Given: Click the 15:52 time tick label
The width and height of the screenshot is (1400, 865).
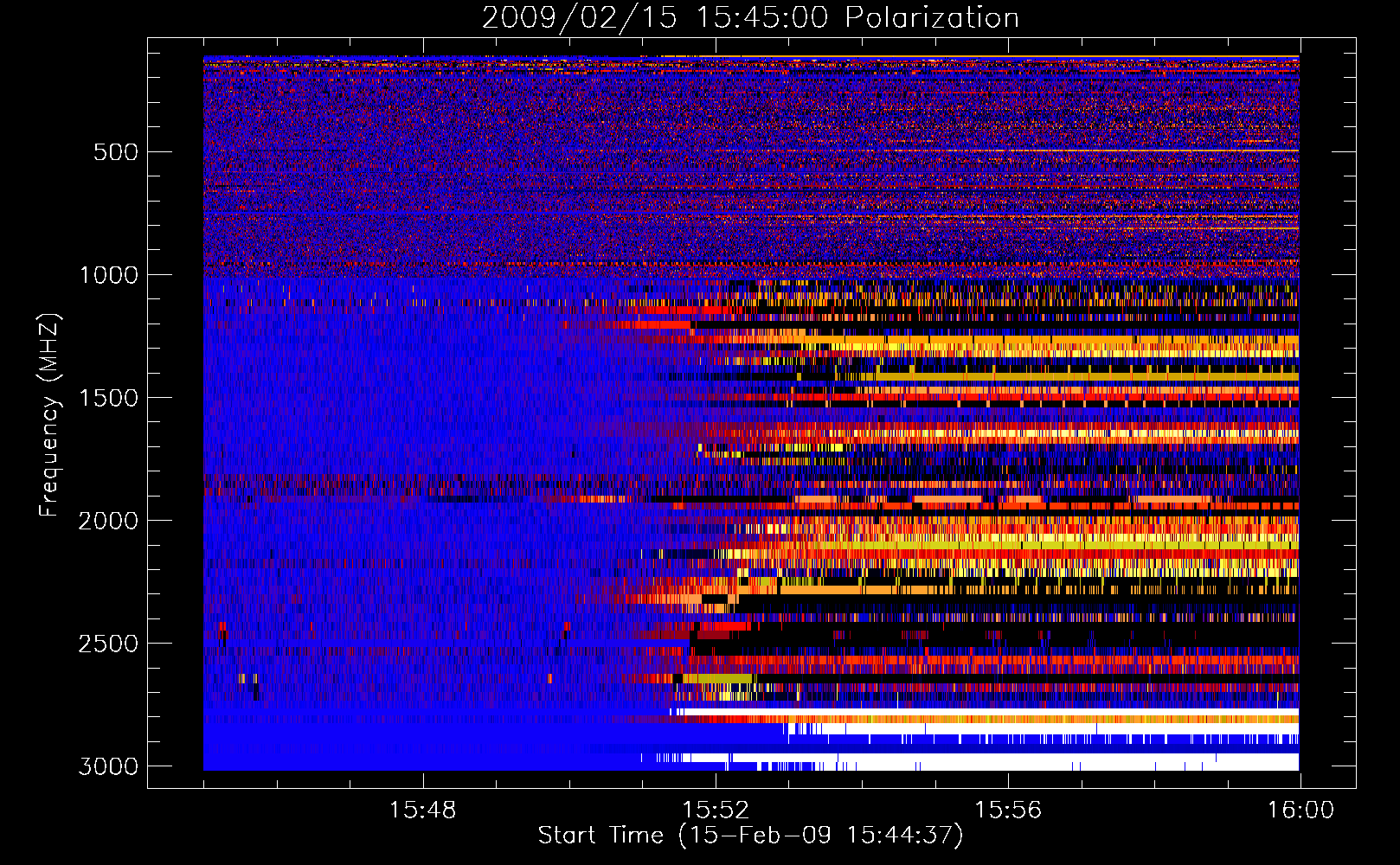Looking at the screenshot, I should tap(716, 811).
